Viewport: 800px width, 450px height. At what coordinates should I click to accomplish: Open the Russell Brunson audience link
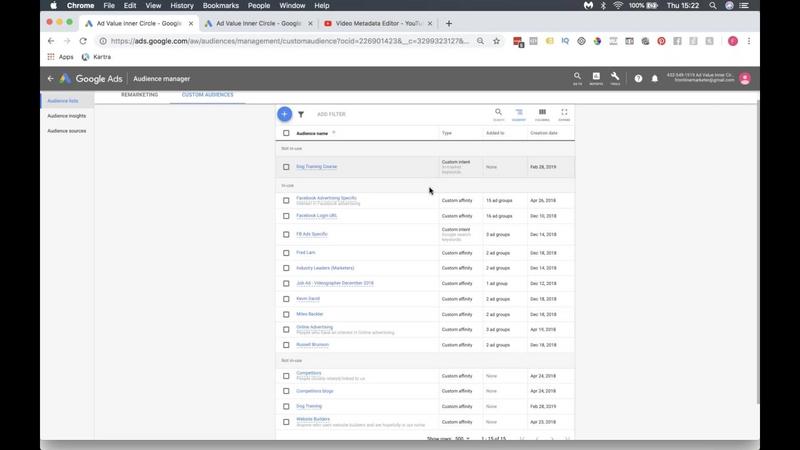(312, 344)
